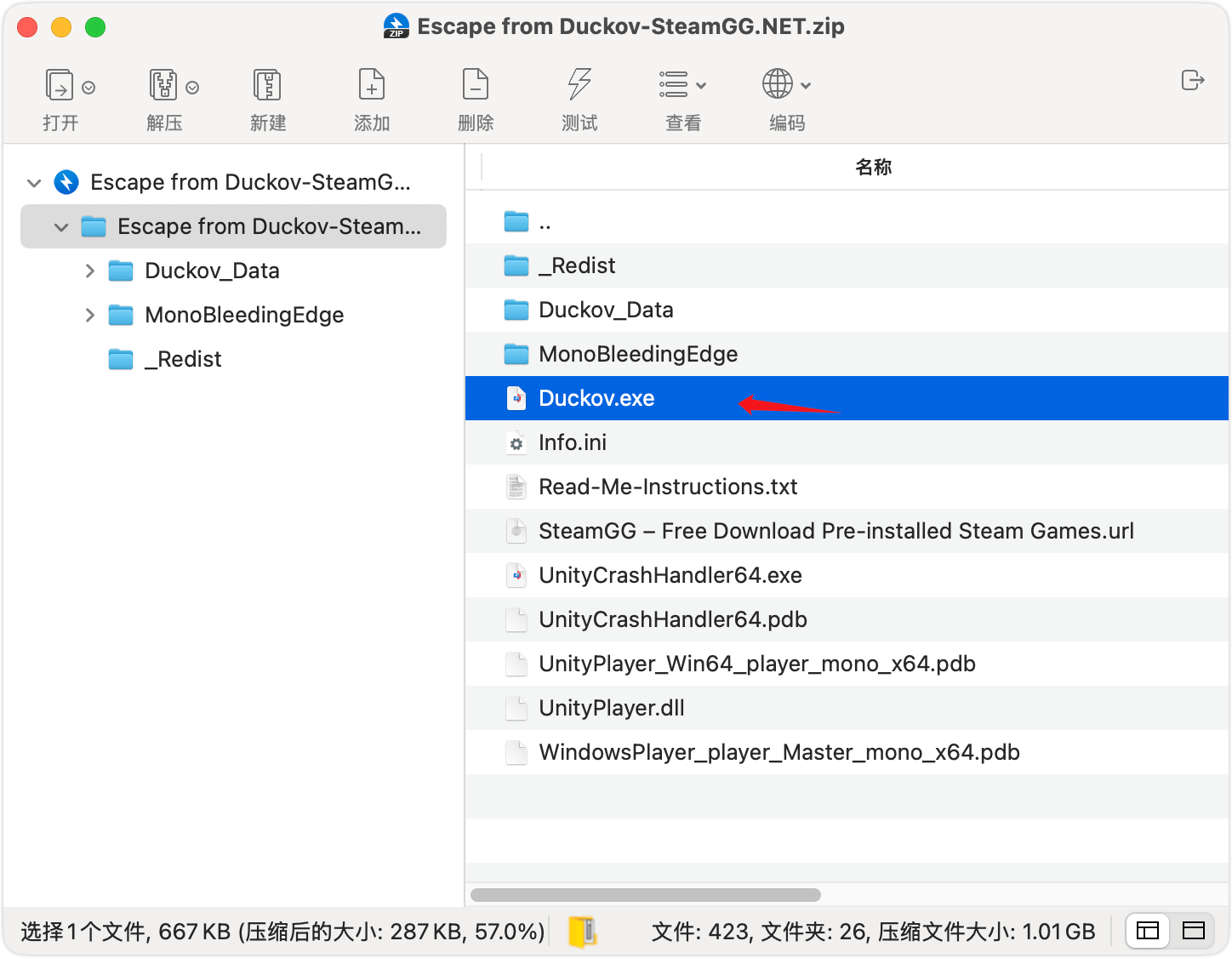1232x958 pixels.
Task: Click the 名称 (Name) column header
Action: coord(873,167)
